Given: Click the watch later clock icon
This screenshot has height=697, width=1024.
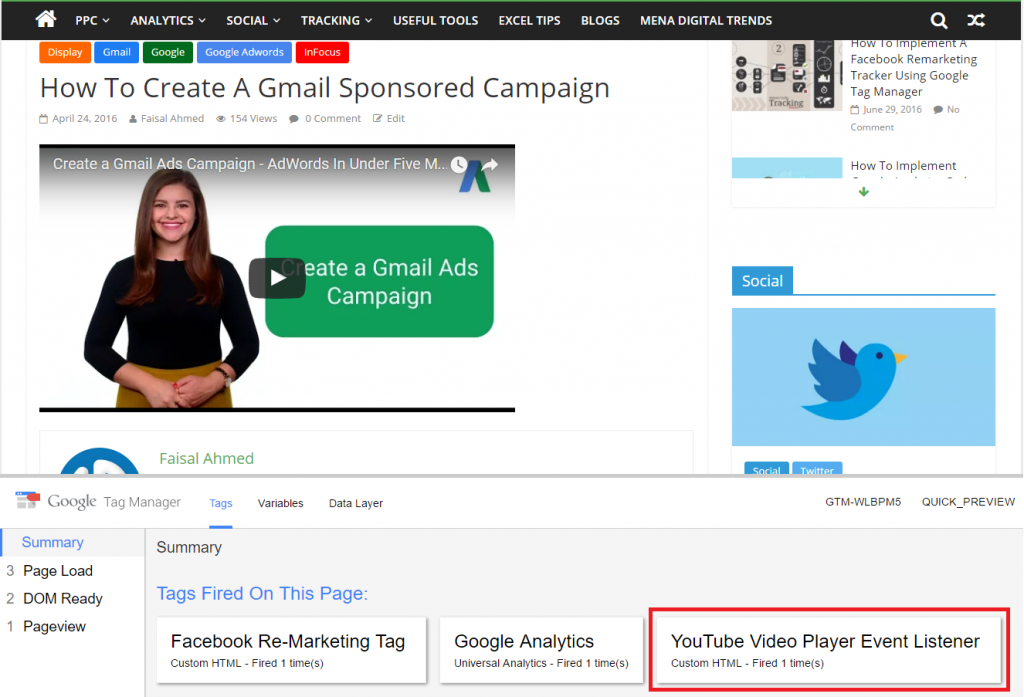Looking at the screenshot, I should (x=459, y=165).
